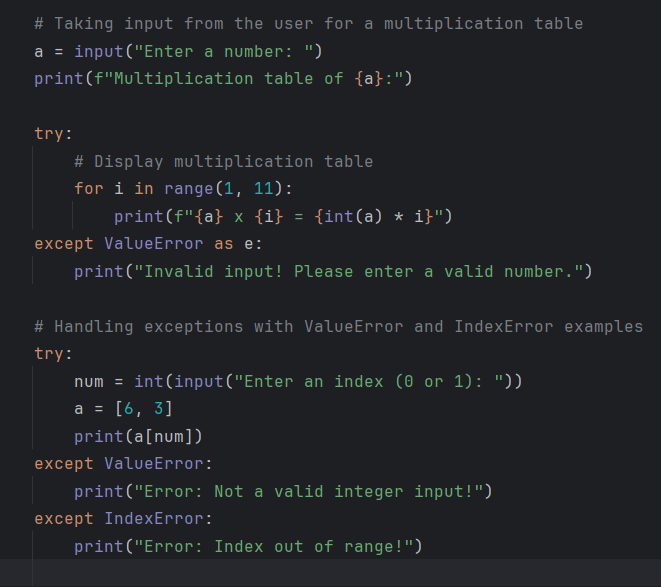Click the number 11 in range call
Image resolution: width=661 pixels, height=587 pixels.
[264, 188]
